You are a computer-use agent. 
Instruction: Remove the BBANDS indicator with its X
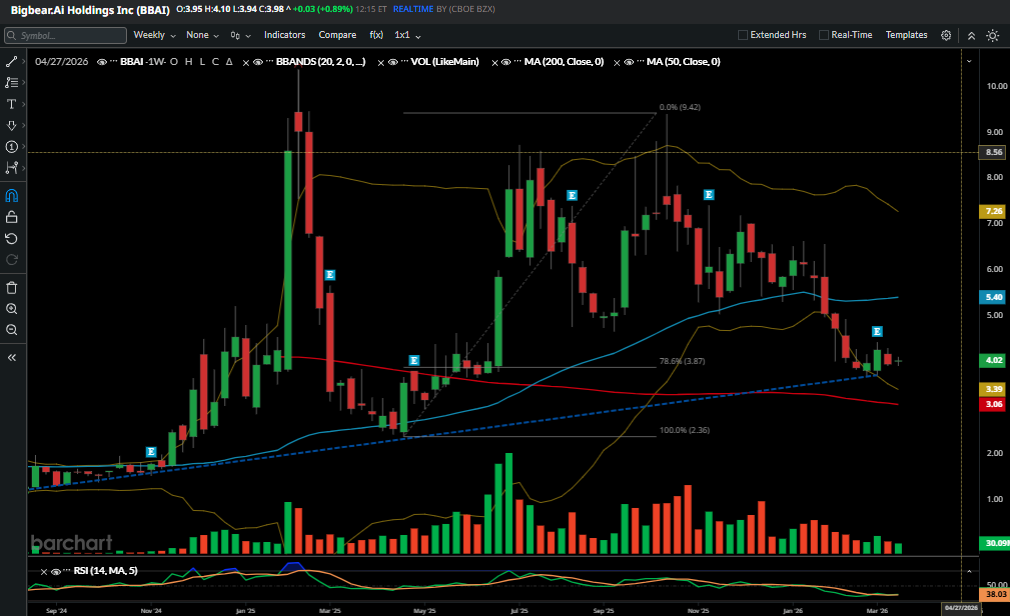pos(246,63)
